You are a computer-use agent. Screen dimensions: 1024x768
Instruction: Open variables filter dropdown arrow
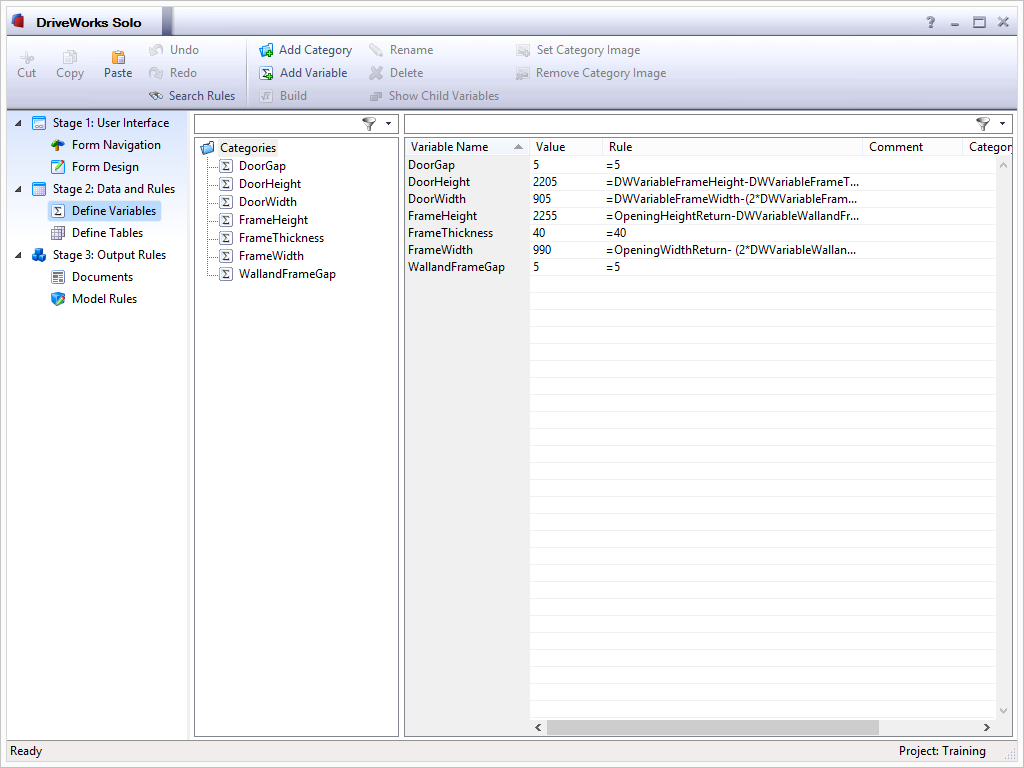(x=1002, y=123)
